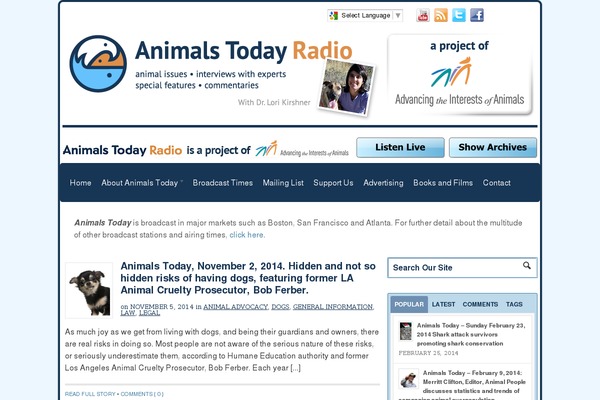Click the 'With Dr. Lori Kirshner' text
600x400 pixels.
[x=274, y=103]
